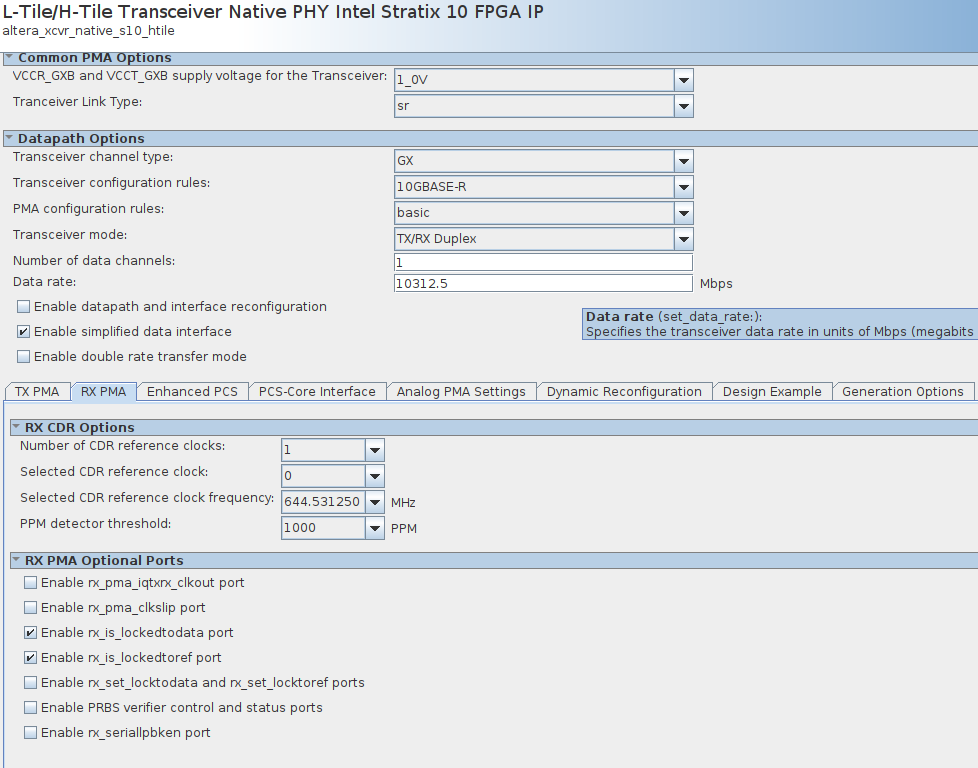Open the Generation Options tab

point(903,392)
